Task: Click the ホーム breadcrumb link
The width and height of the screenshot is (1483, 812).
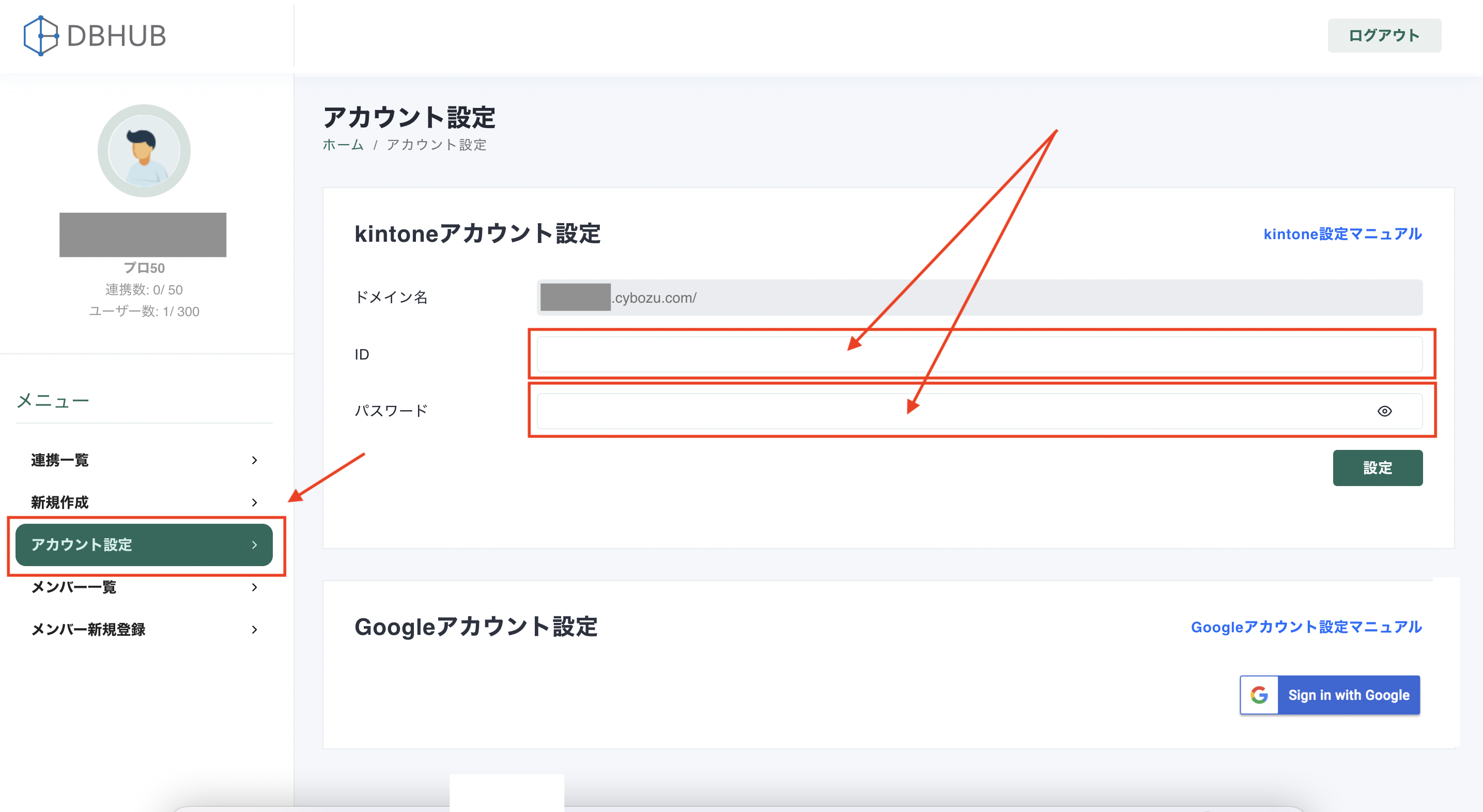Action: coord(343,145)
